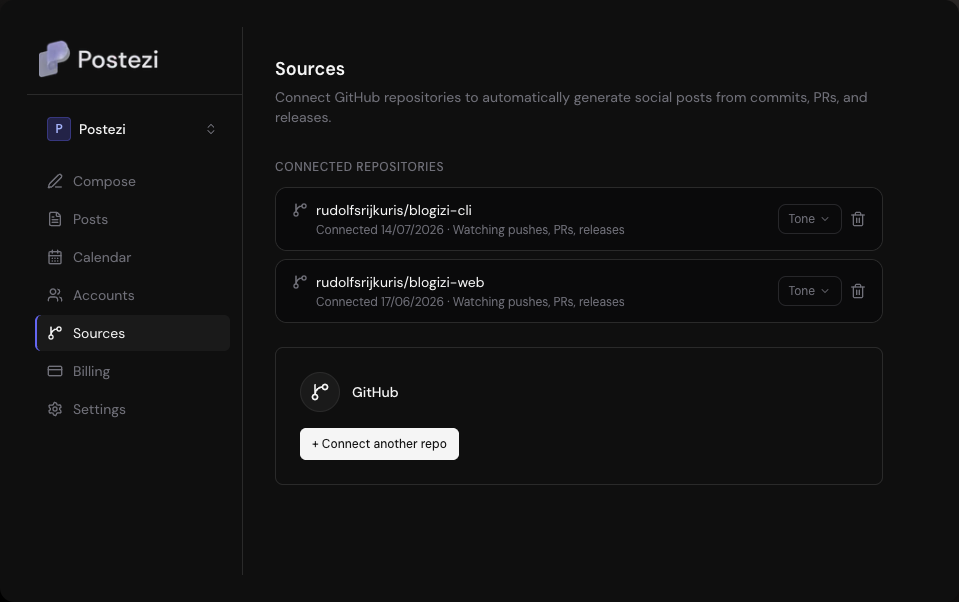Click the Posts document icon
The image size is (959, 602).
tap(55, 219)
